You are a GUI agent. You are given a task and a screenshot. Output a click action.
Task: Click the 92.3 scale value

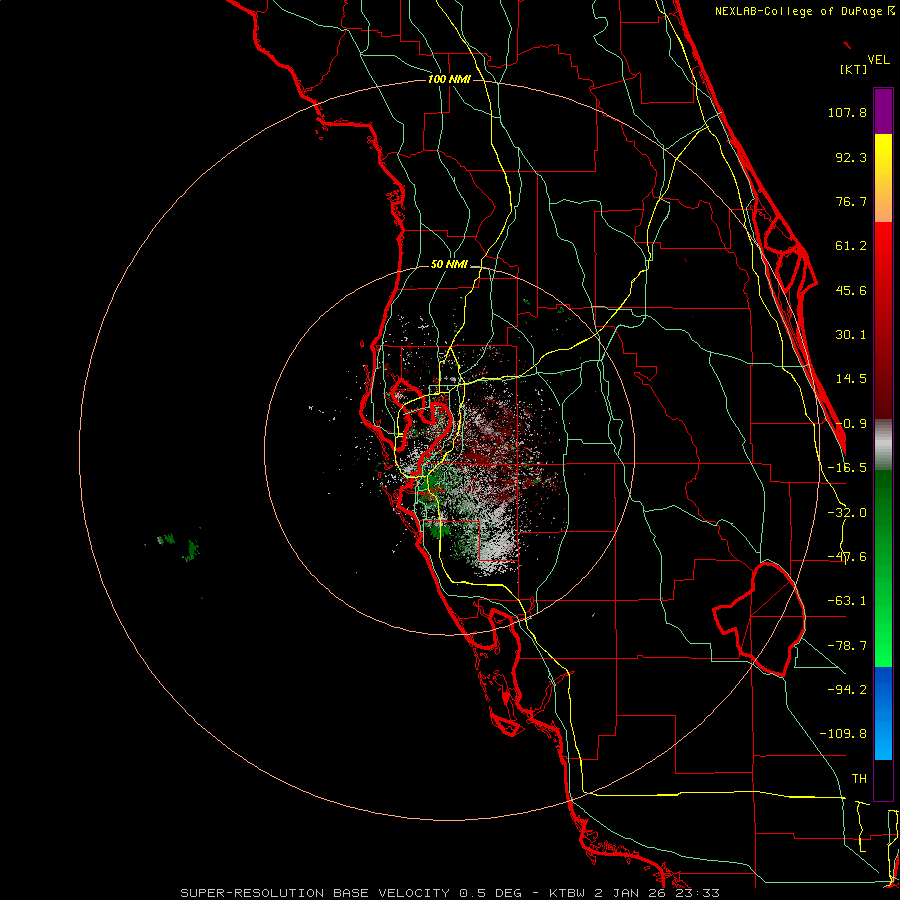click(851, 157)
